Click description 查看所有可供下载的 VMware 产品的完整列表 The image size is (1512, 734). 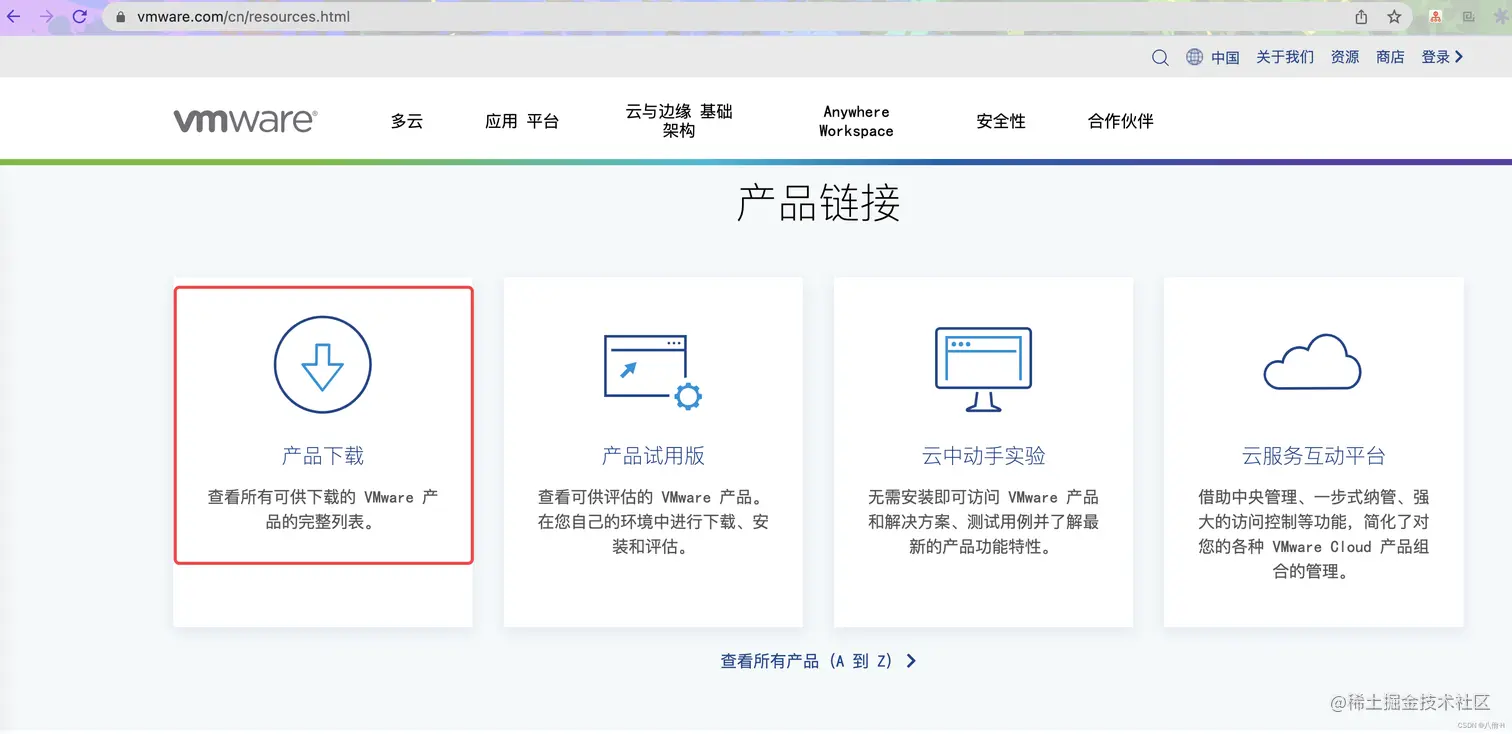323,509
